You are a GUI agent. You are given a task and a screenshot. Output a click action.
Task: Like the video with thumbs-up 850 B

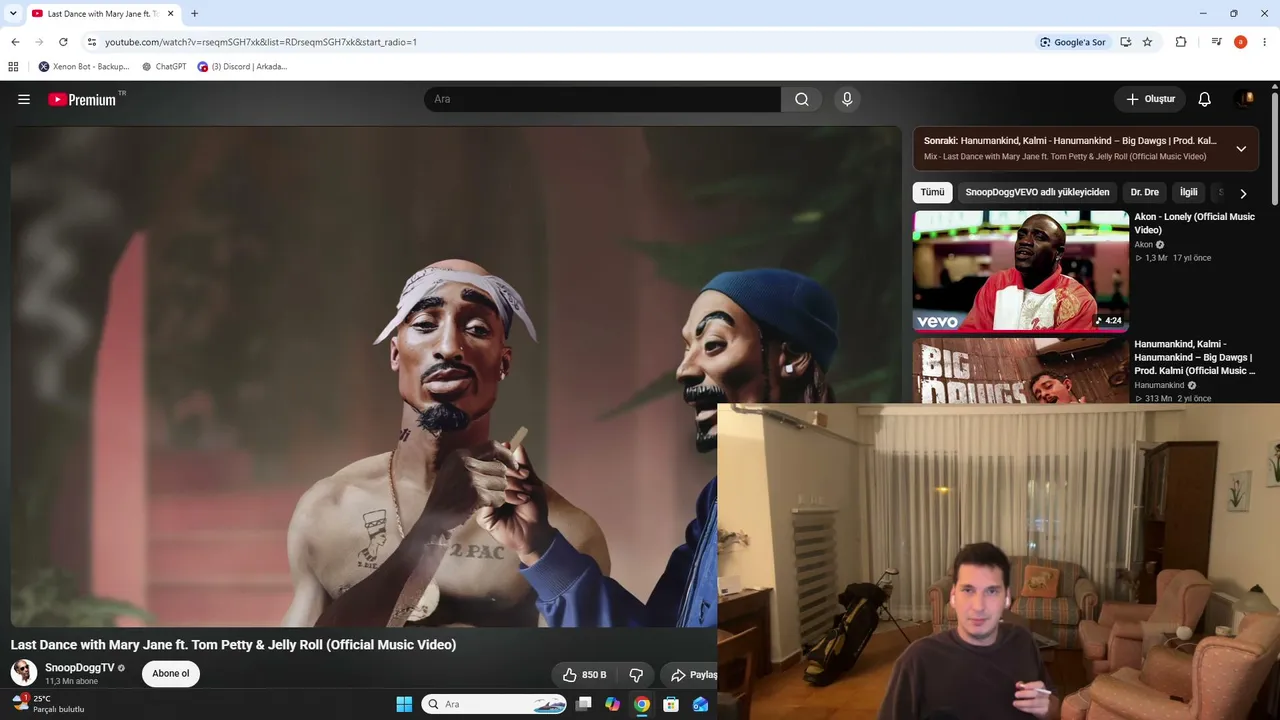[584, 675]
